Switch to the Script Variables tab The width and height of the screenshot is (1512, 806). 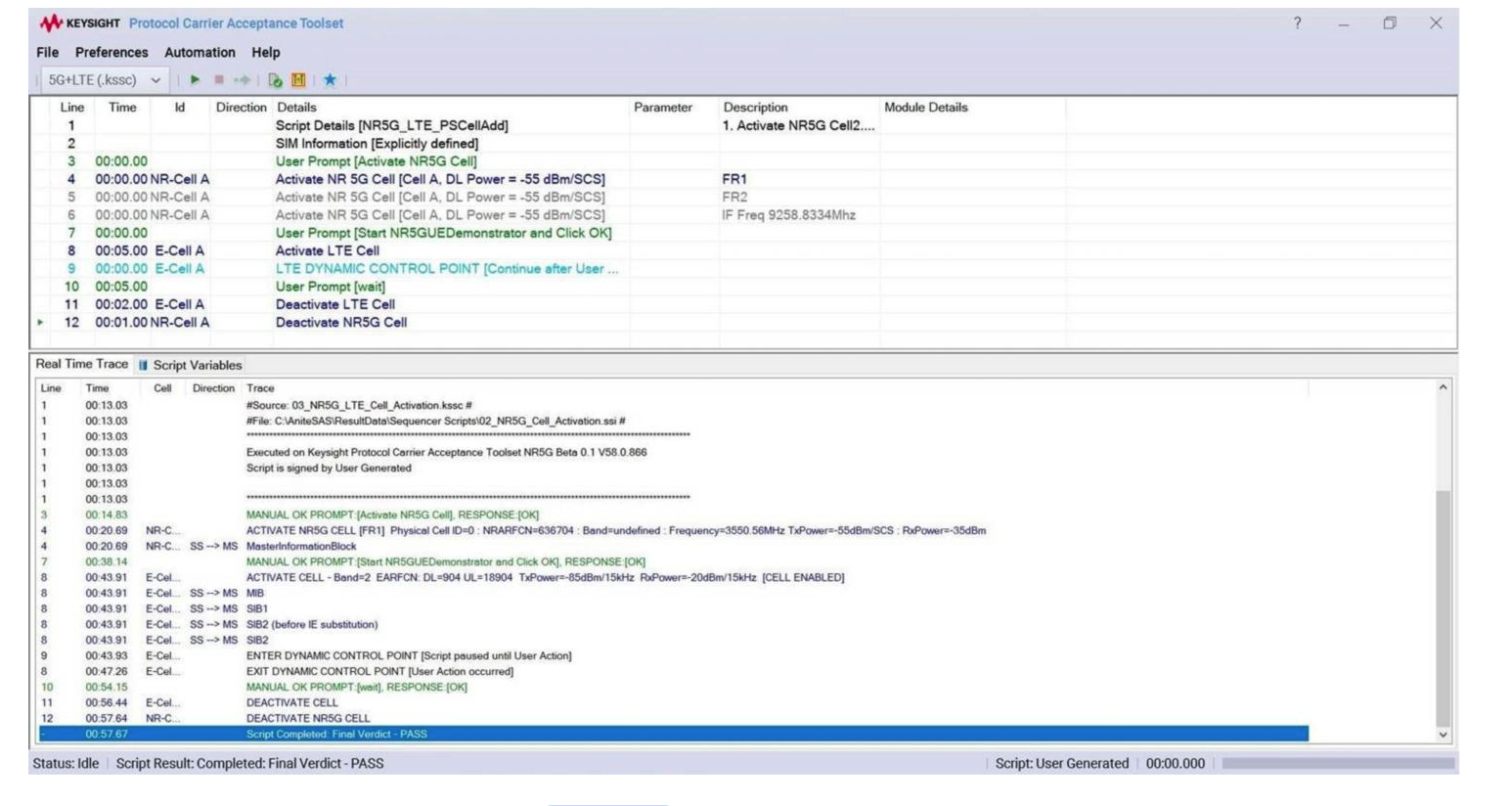[197, 365]
